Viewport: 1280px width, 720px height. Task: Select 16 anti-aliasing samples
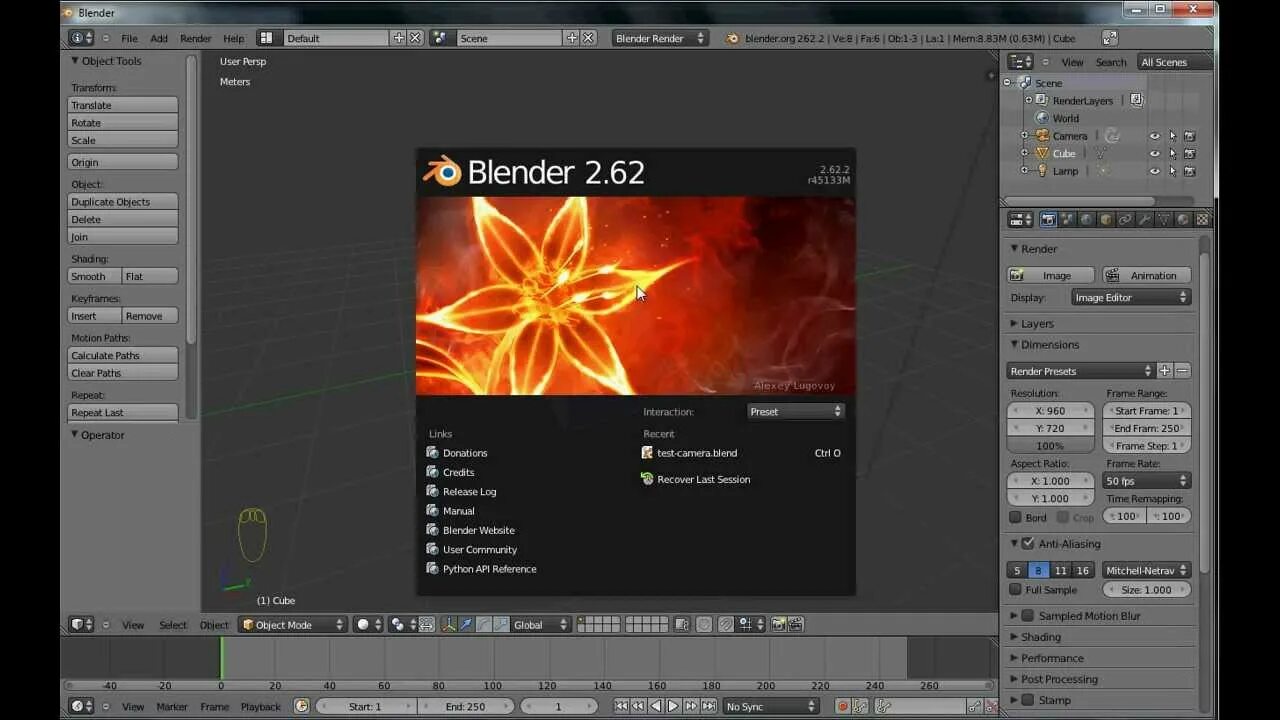click(1082, 570)
